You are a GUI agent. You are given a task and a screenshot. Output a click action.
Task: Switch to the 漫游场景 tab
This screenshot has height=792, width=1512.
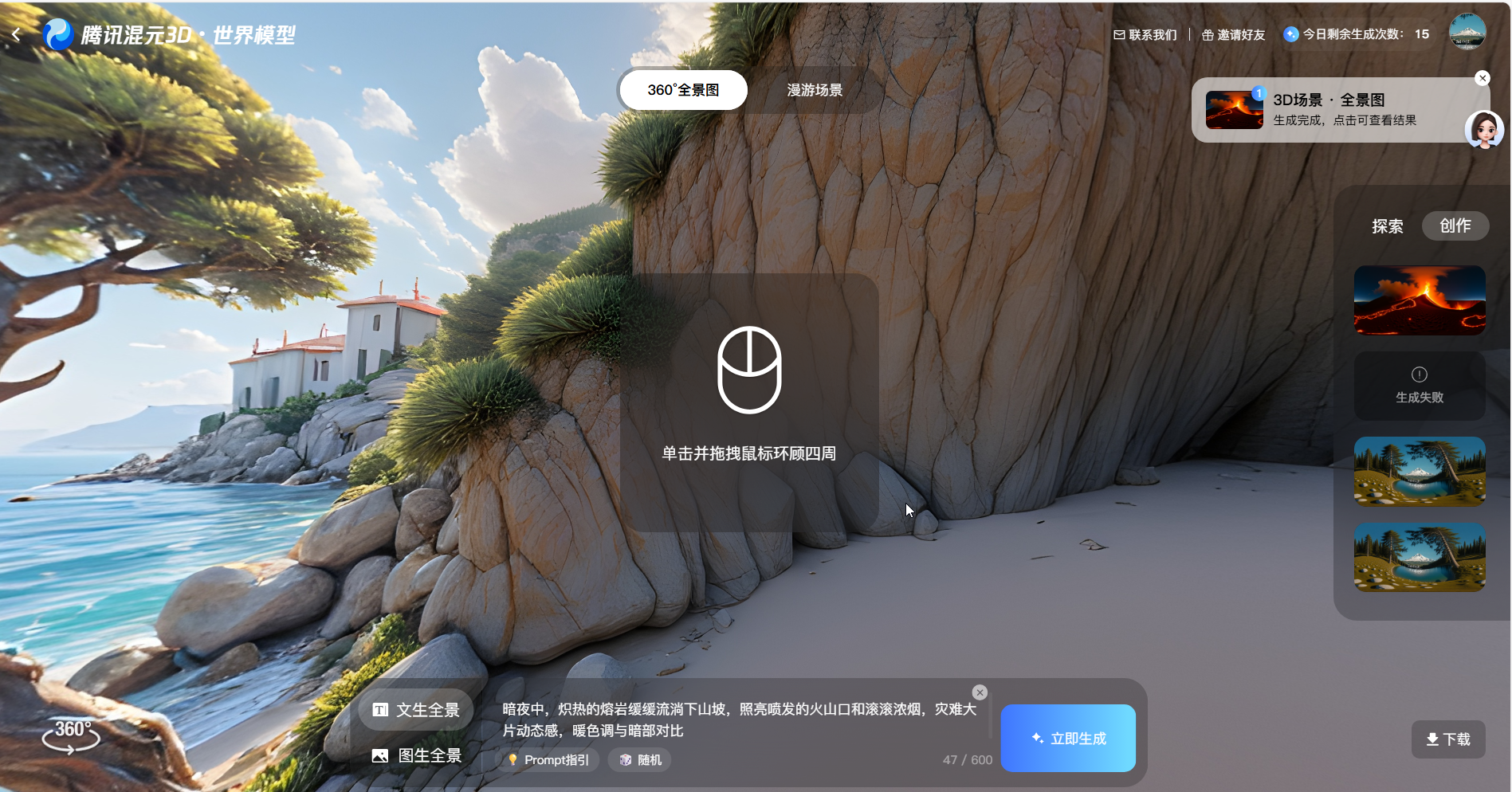click(x=815, y=90)
